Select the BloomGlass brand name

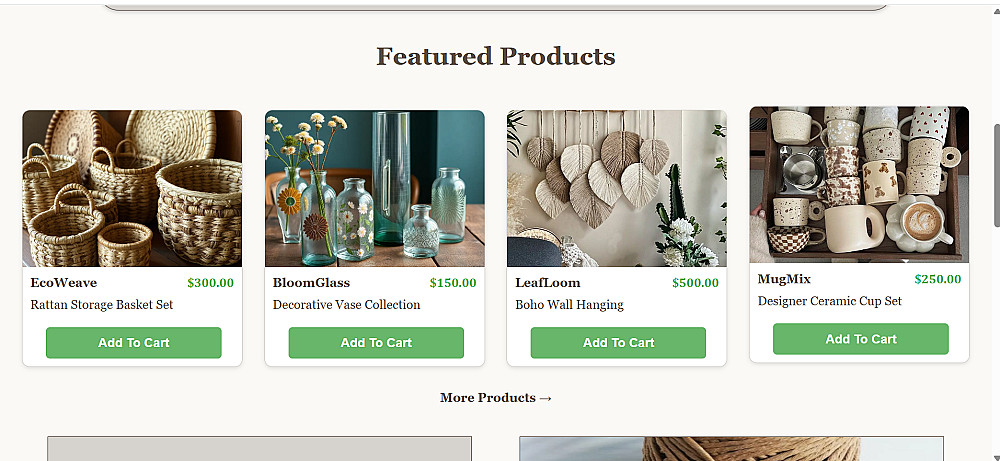pos(311,282)
